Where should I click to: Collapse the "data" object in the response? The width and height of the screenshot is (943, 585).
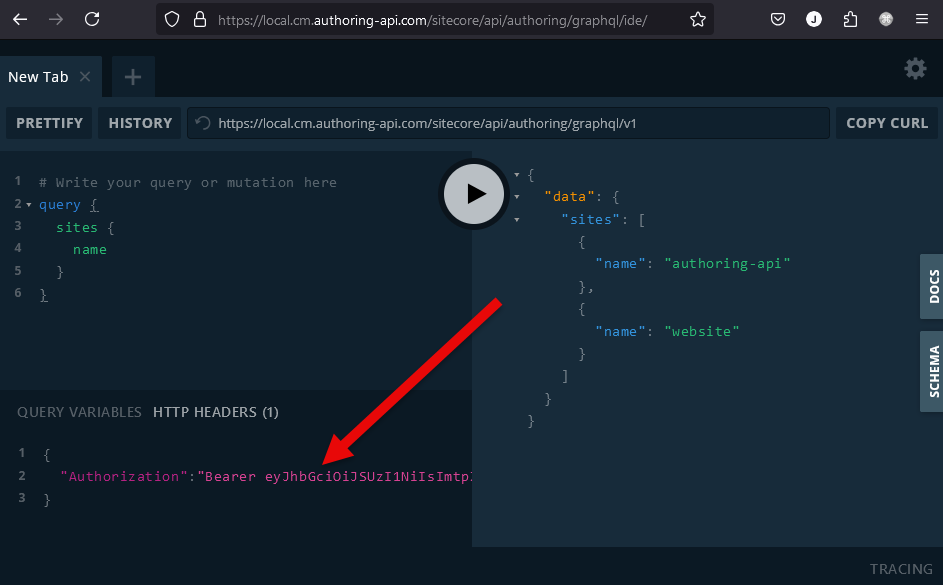517,197
